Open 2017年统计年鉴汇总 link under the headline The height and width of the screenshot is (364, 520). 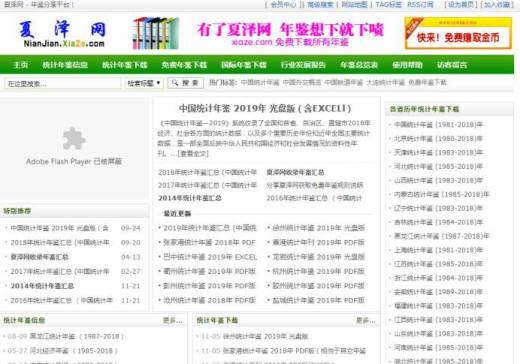(x=207, y=185)
